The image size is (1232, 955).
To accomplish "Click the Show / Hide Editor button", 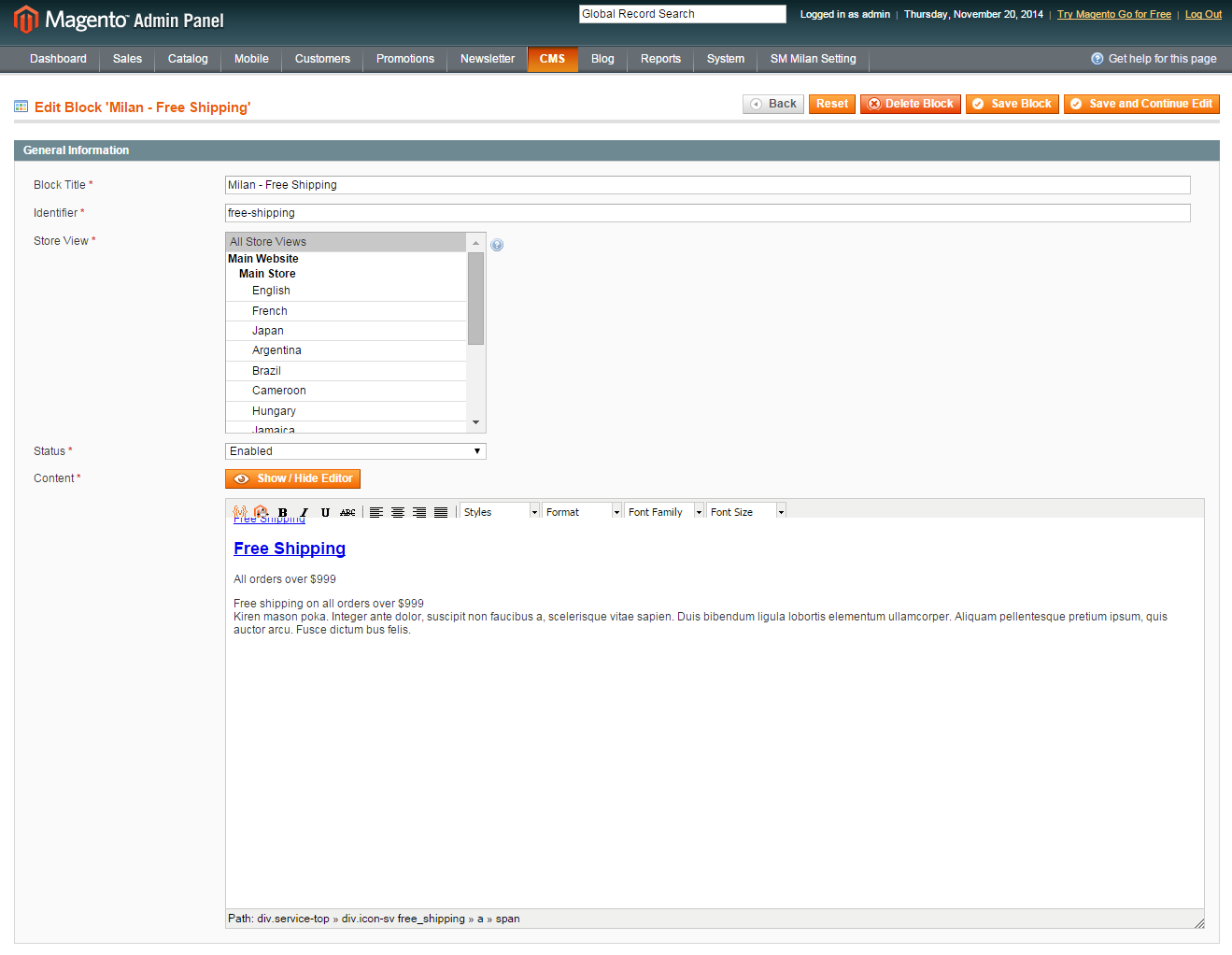I will pos(292,478).
